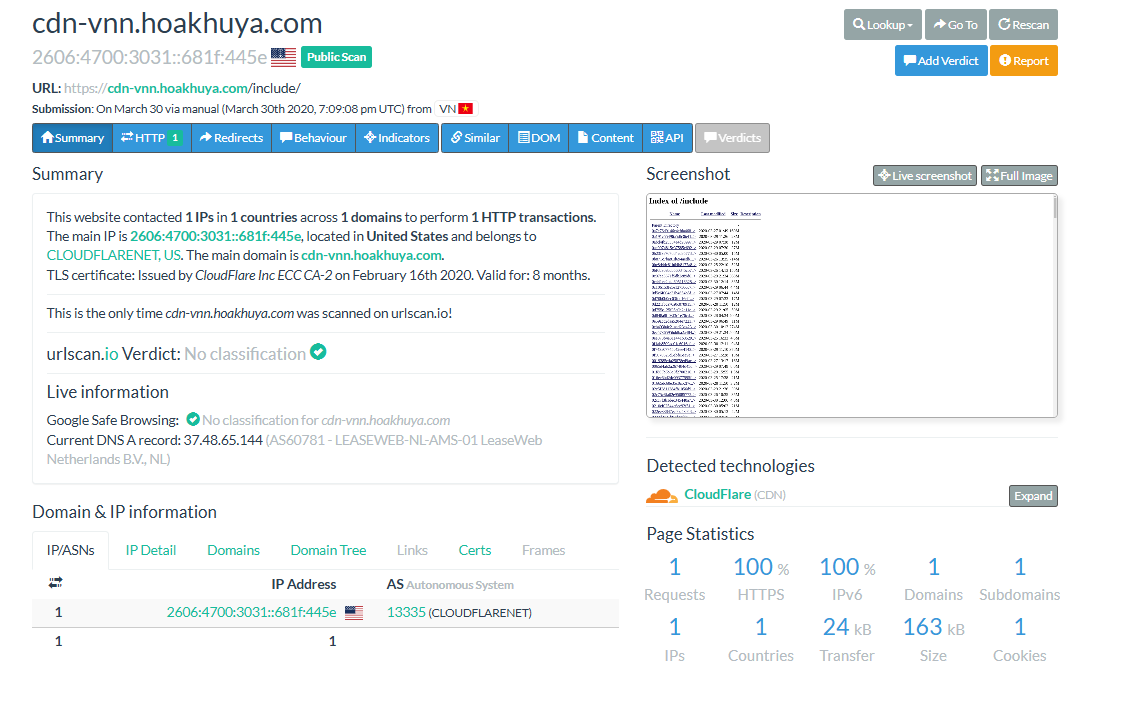
Task: Switch to the HTTP tab
Action: (151, 138)
